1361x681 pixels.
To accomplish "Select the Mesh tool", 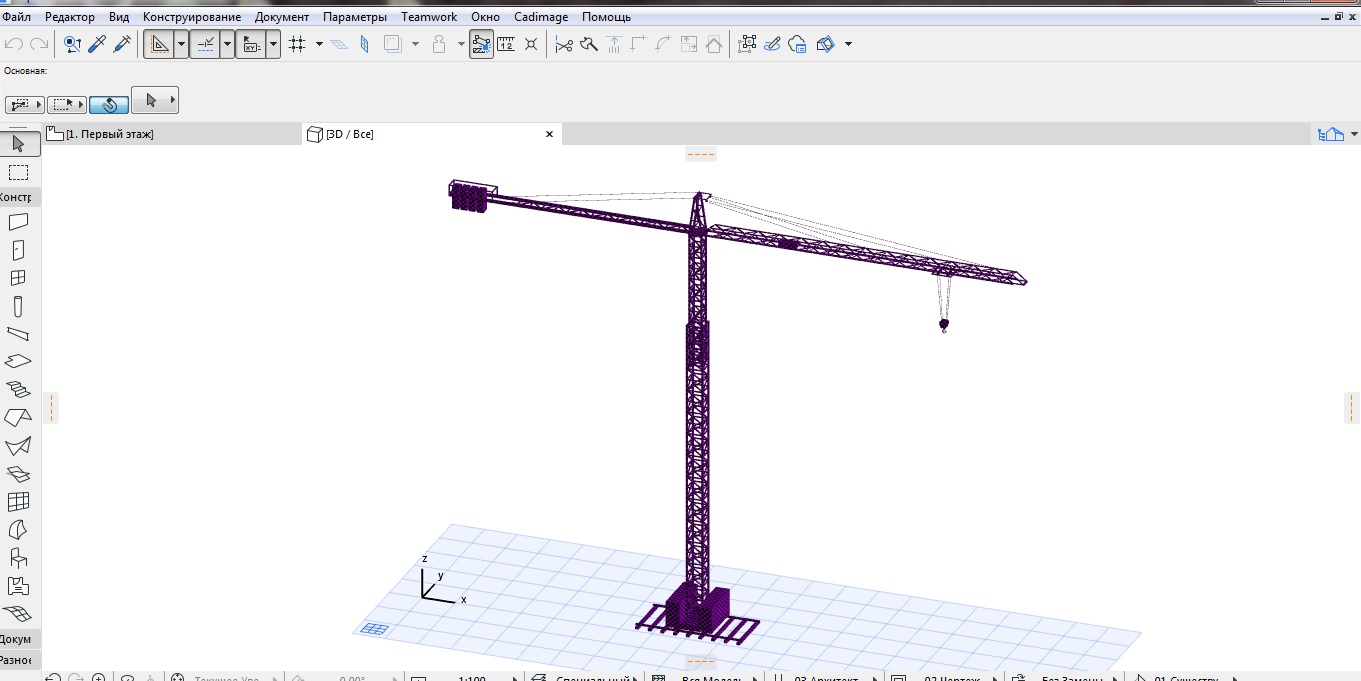I will (18, 614).
